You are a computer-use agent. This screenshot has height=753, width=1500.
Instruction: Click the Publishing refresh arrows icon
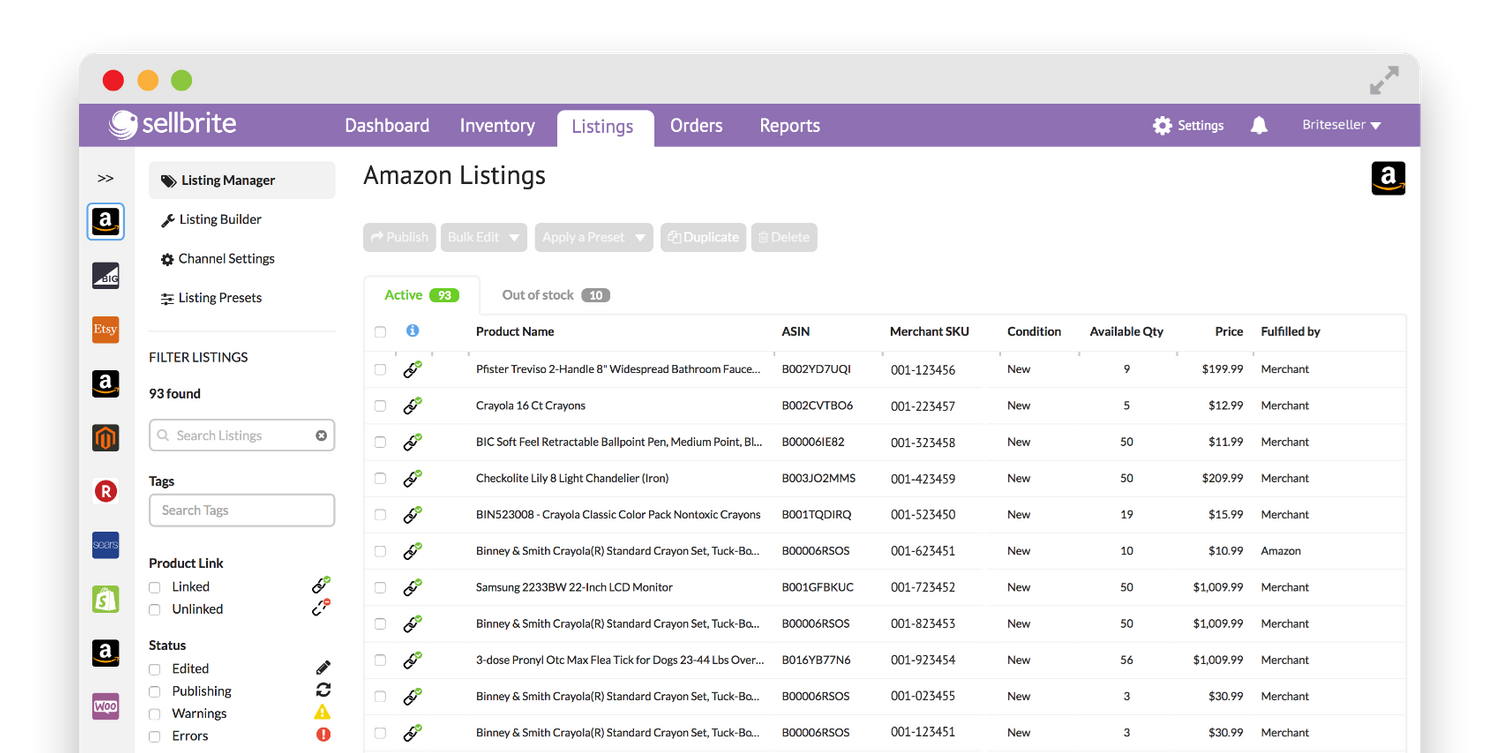point(323,690)
